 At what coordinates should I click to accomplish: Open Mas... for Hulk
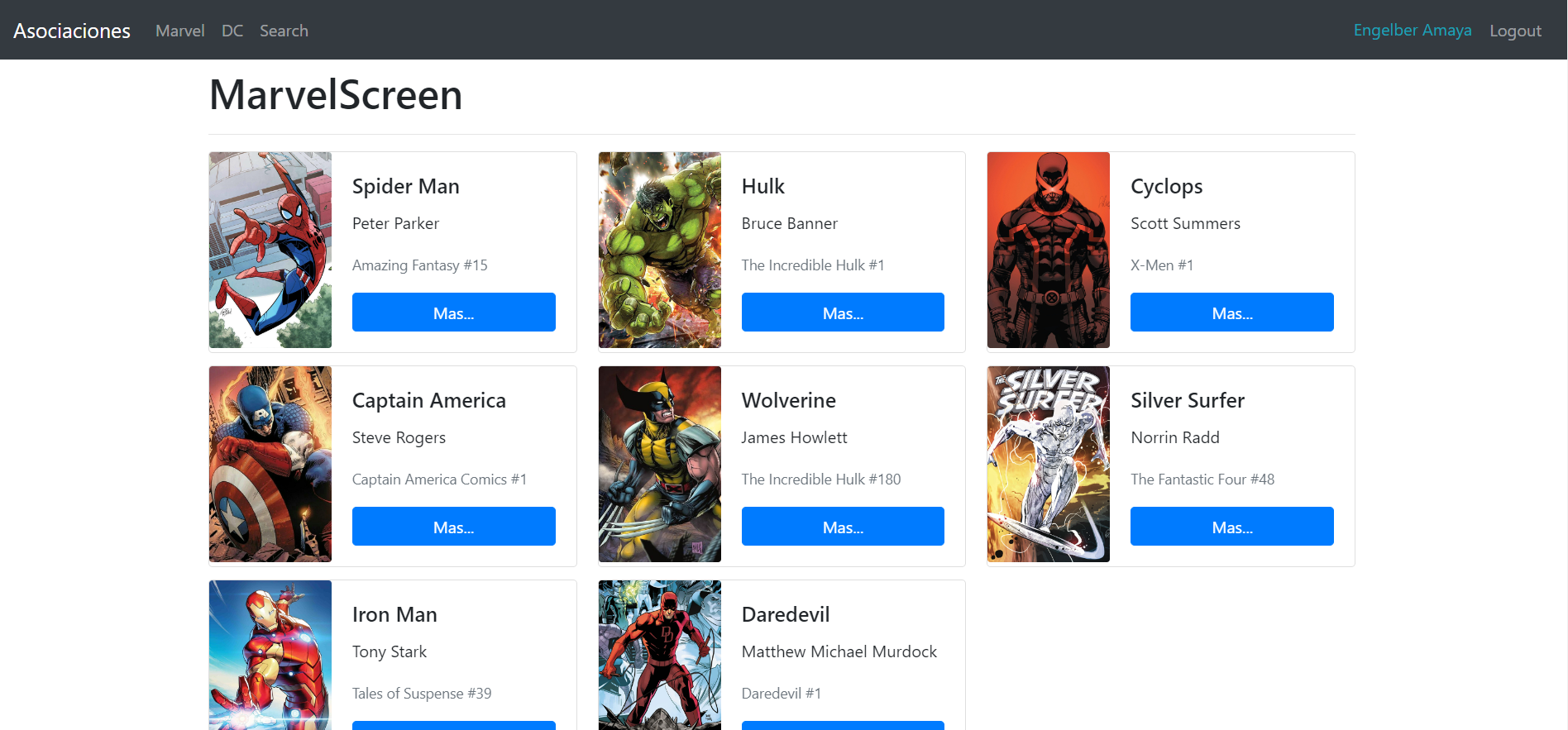(843, 313)
